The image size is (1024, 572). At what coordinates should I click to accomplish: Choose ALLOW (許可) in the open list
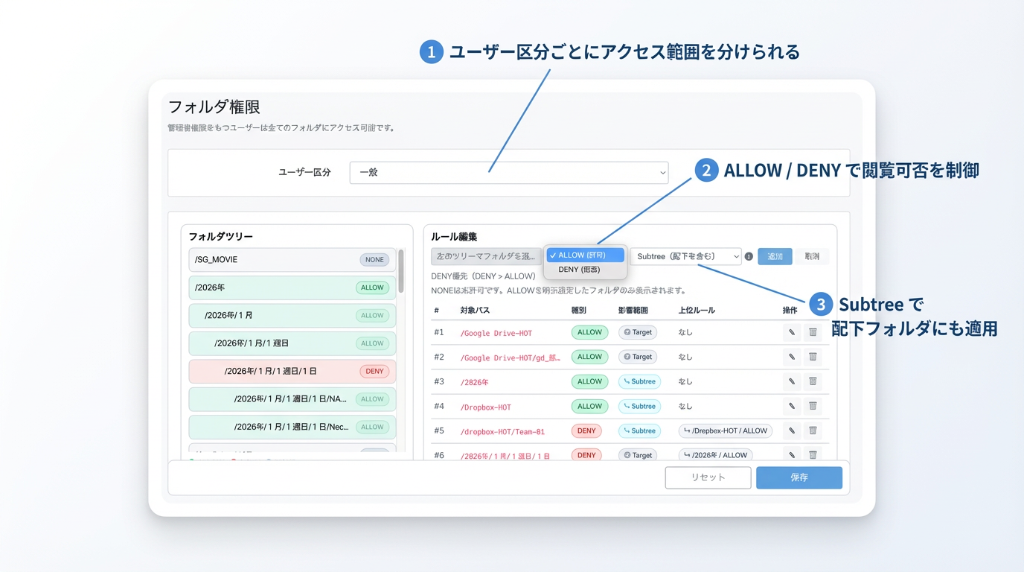tap(585, 255)
